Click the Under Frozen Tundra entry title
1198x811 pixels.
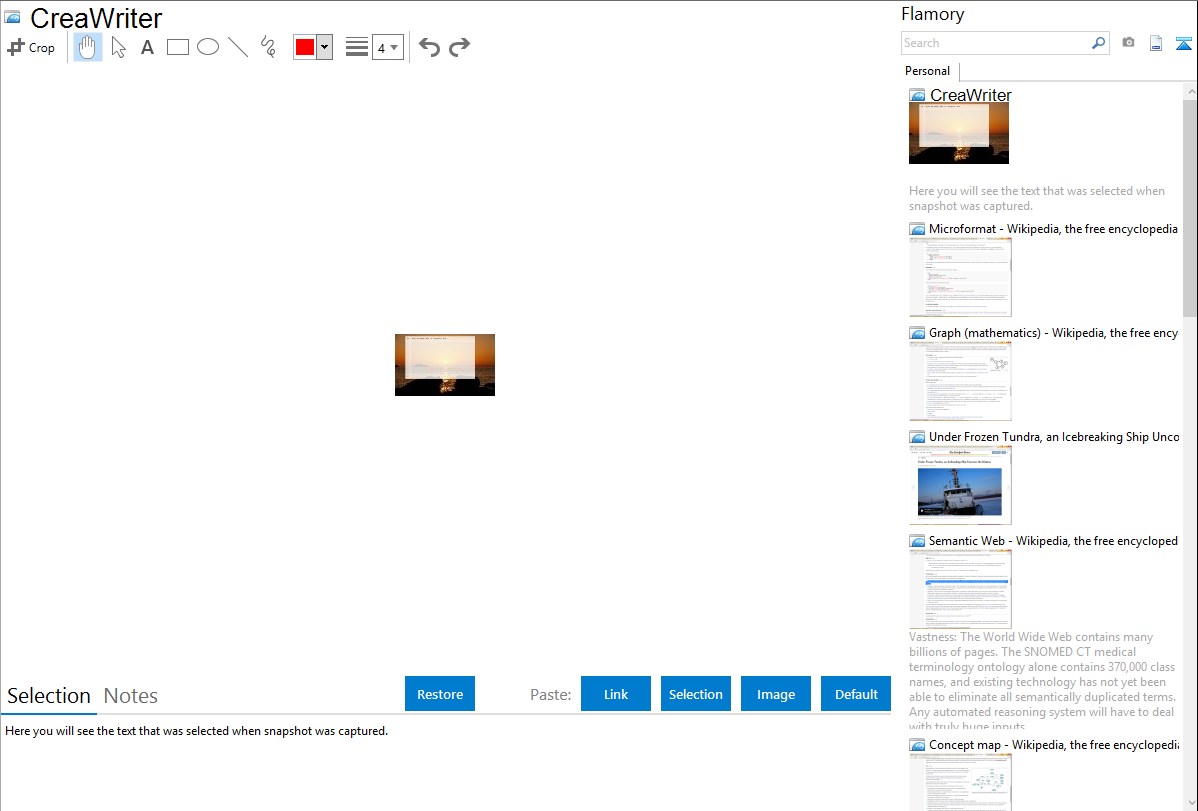[x=1054, y=436]
